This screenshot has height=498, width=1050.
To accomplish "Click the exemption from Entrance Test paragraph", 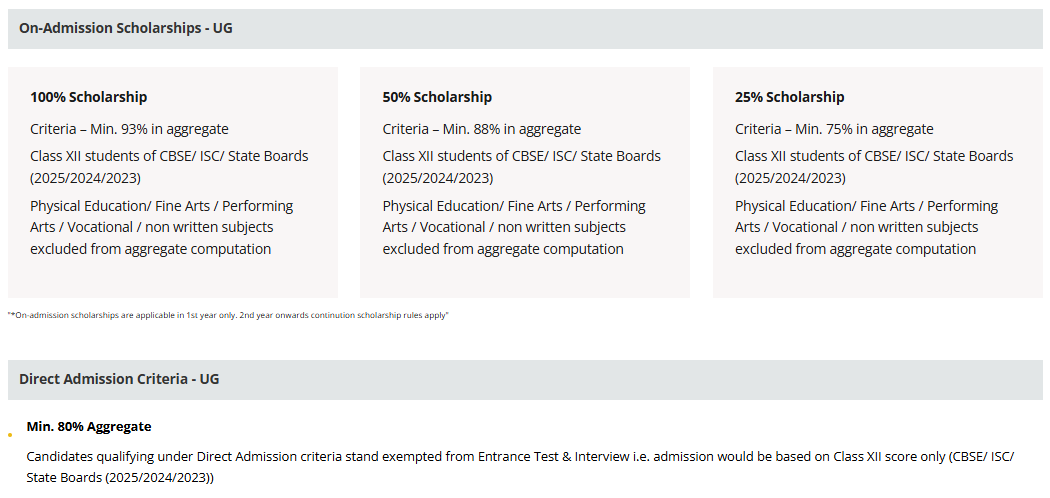I will click(521, 467).
